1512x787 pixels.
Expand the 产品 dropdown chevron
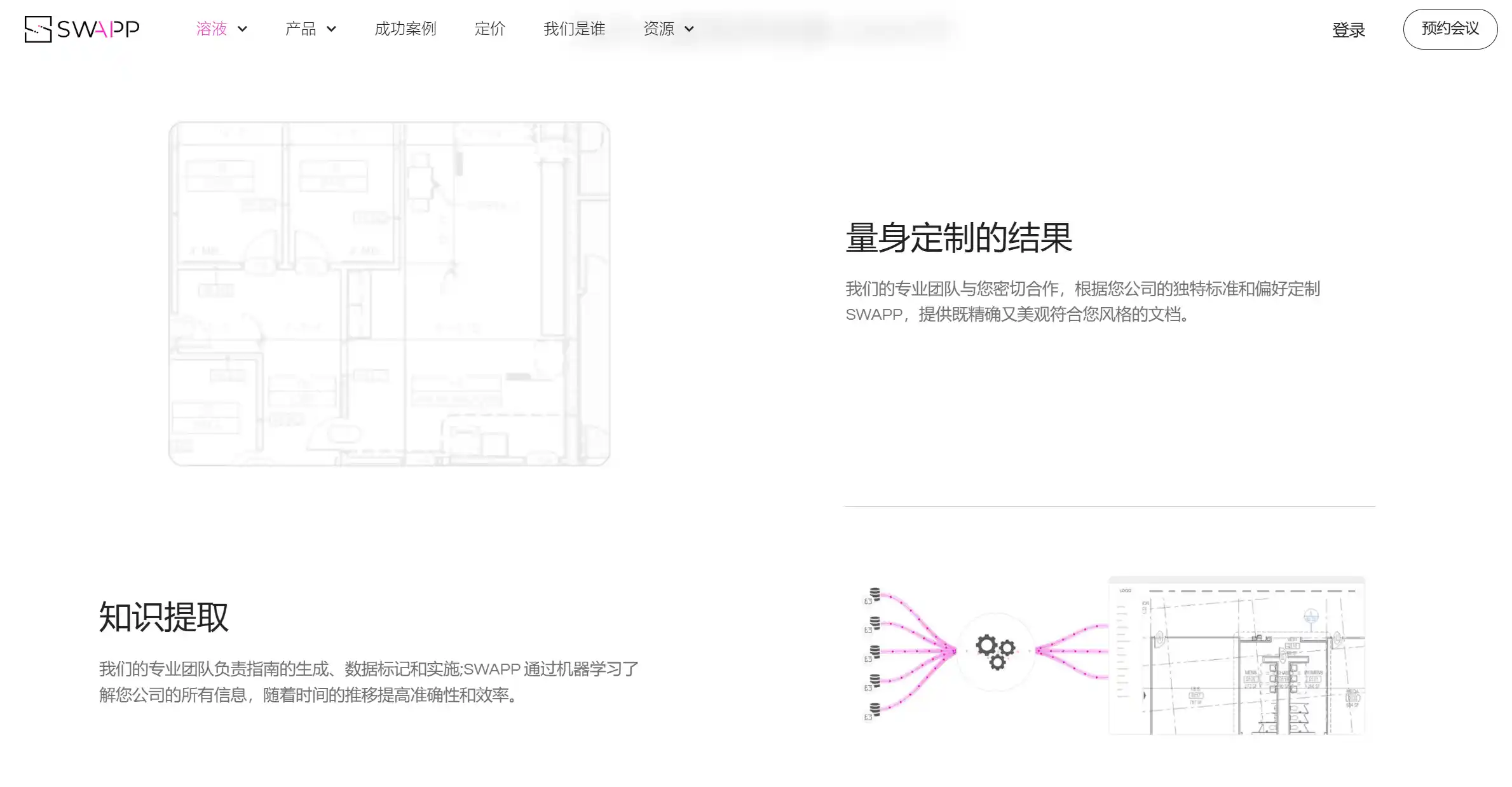331,29
